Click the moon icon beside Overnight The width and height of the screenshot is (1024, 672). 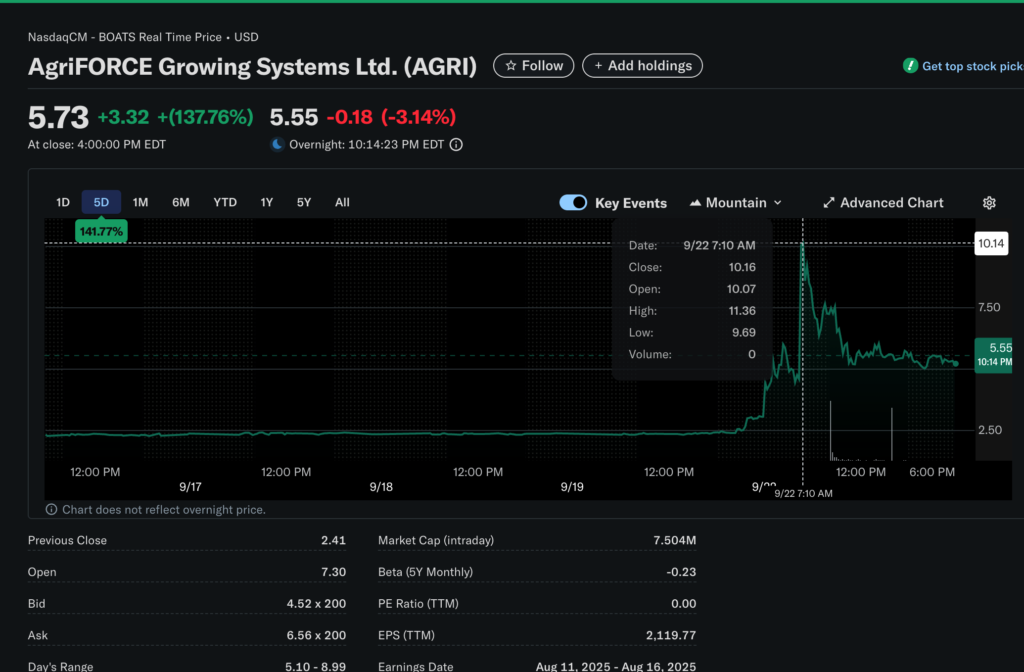(277, 145)
